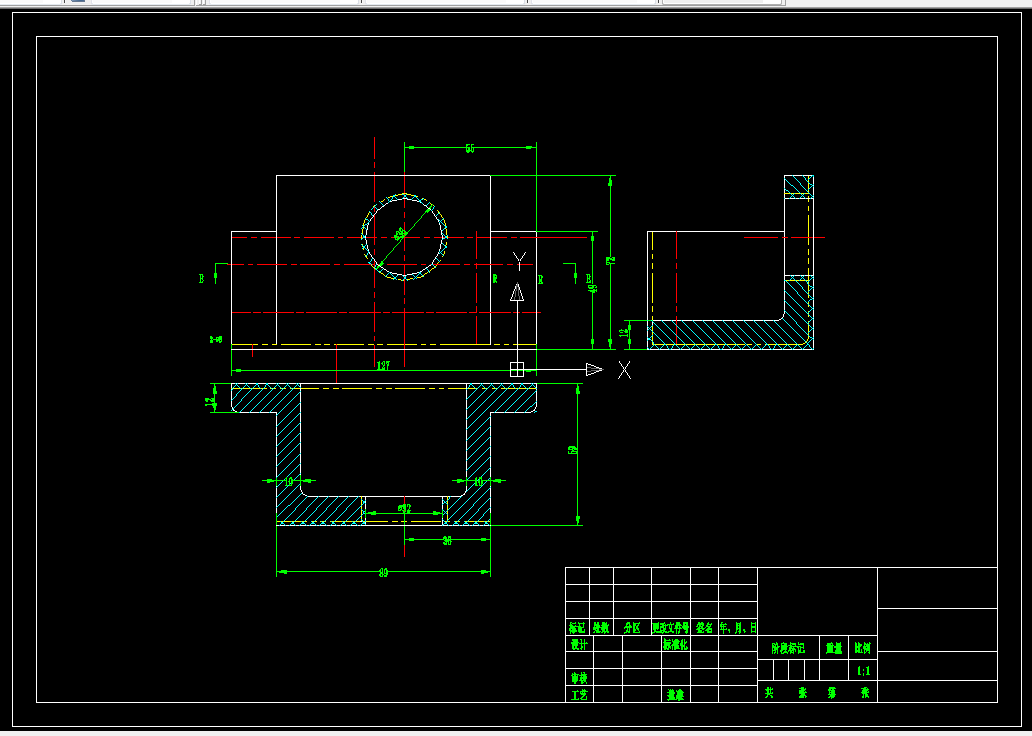Click the 年、月、日 cell in title block
This screenshot has height=736, width=1032.
point(738,627)
